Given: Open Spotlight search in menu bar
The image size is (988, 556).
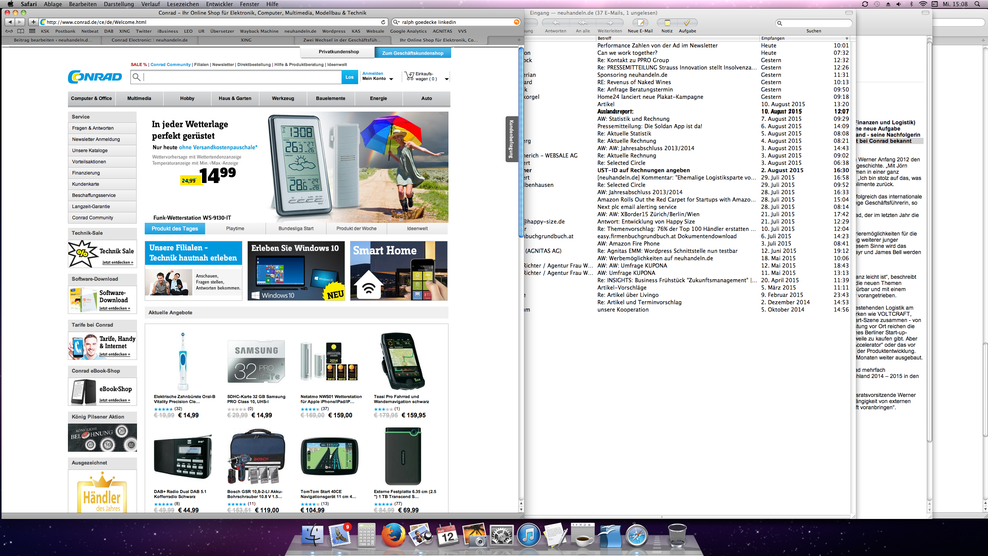Looking at the screenshot, I should (x=979, y=4).
